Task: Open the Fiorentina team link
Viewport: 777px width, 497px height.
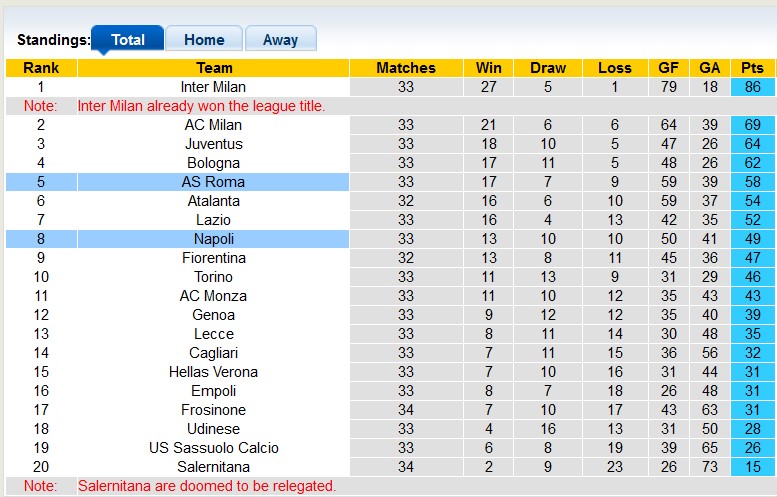Action: [x=213, y=258]
